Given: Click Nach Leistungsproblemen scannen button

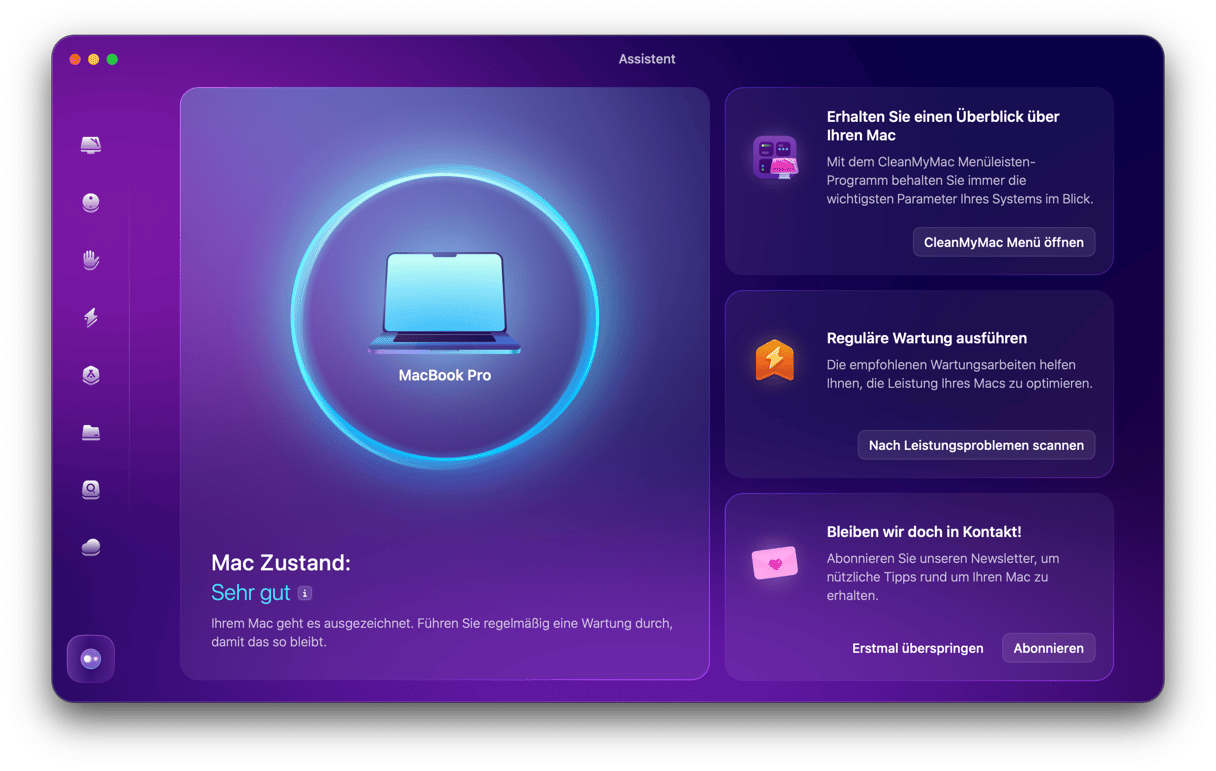Looking at the screenshot, I should [976, 445].
